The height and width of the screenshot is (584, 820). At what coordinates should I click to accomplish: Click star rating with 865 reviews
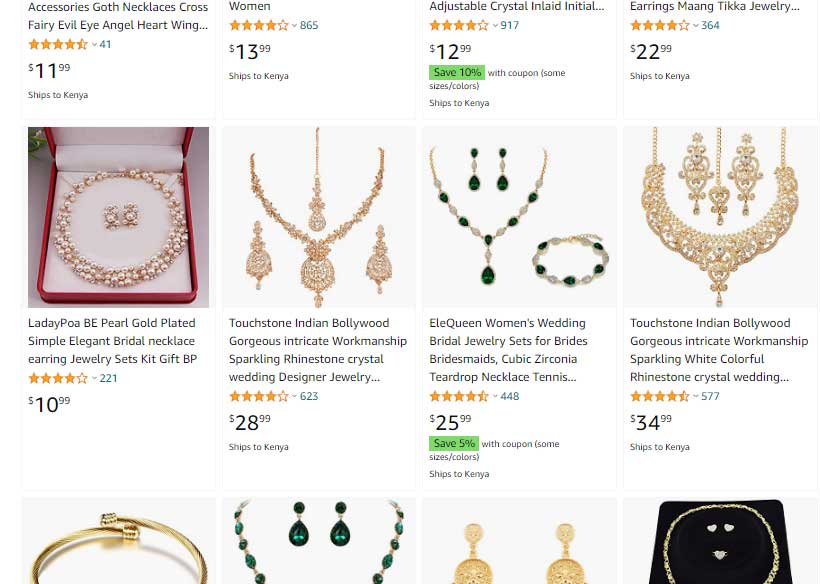pyautogui.click(x=259, y=25)
